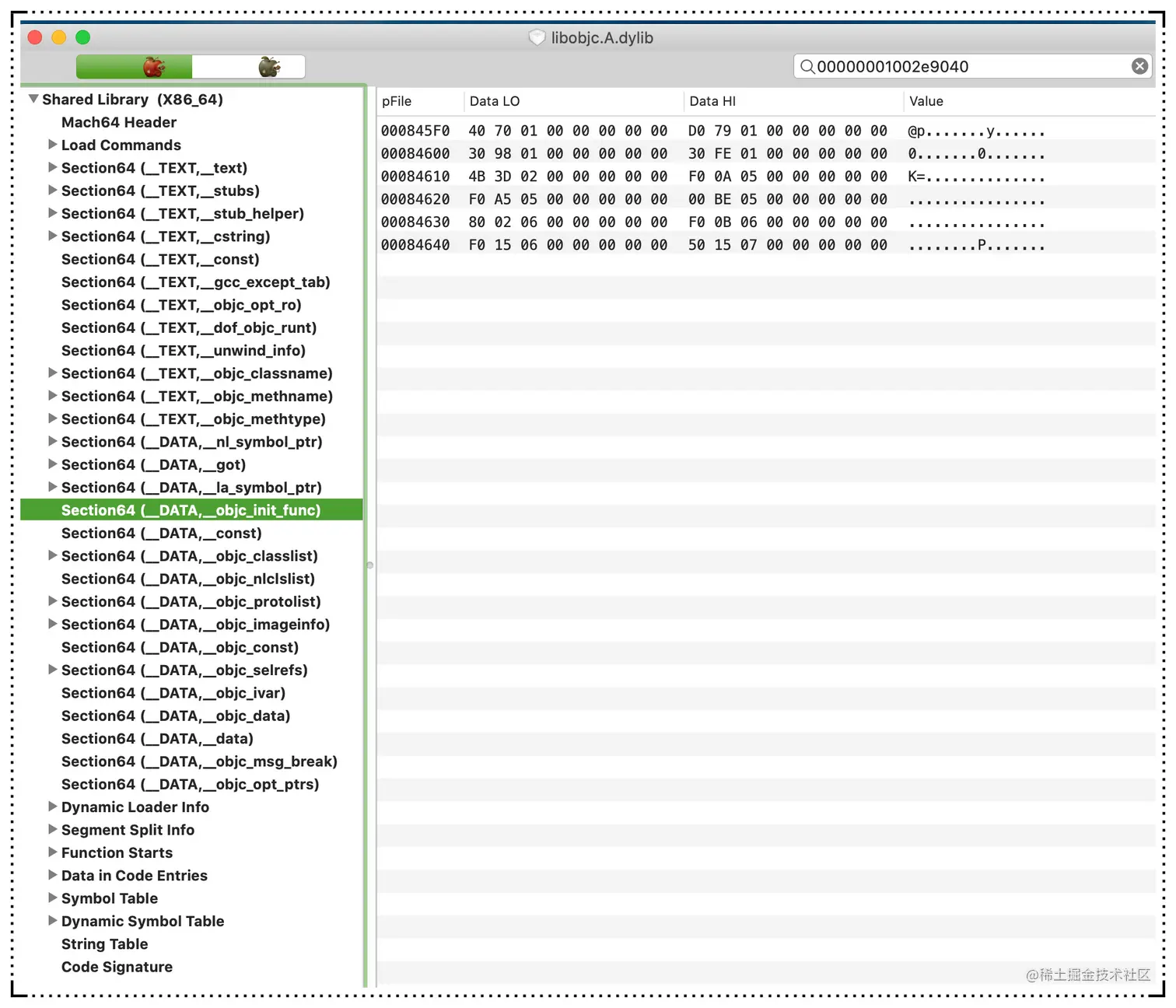The height and width of the screenshot is (1008, 1176).
Task: Expand Section64 (__TEXT,__cstring)
Action: pos(52,236)
